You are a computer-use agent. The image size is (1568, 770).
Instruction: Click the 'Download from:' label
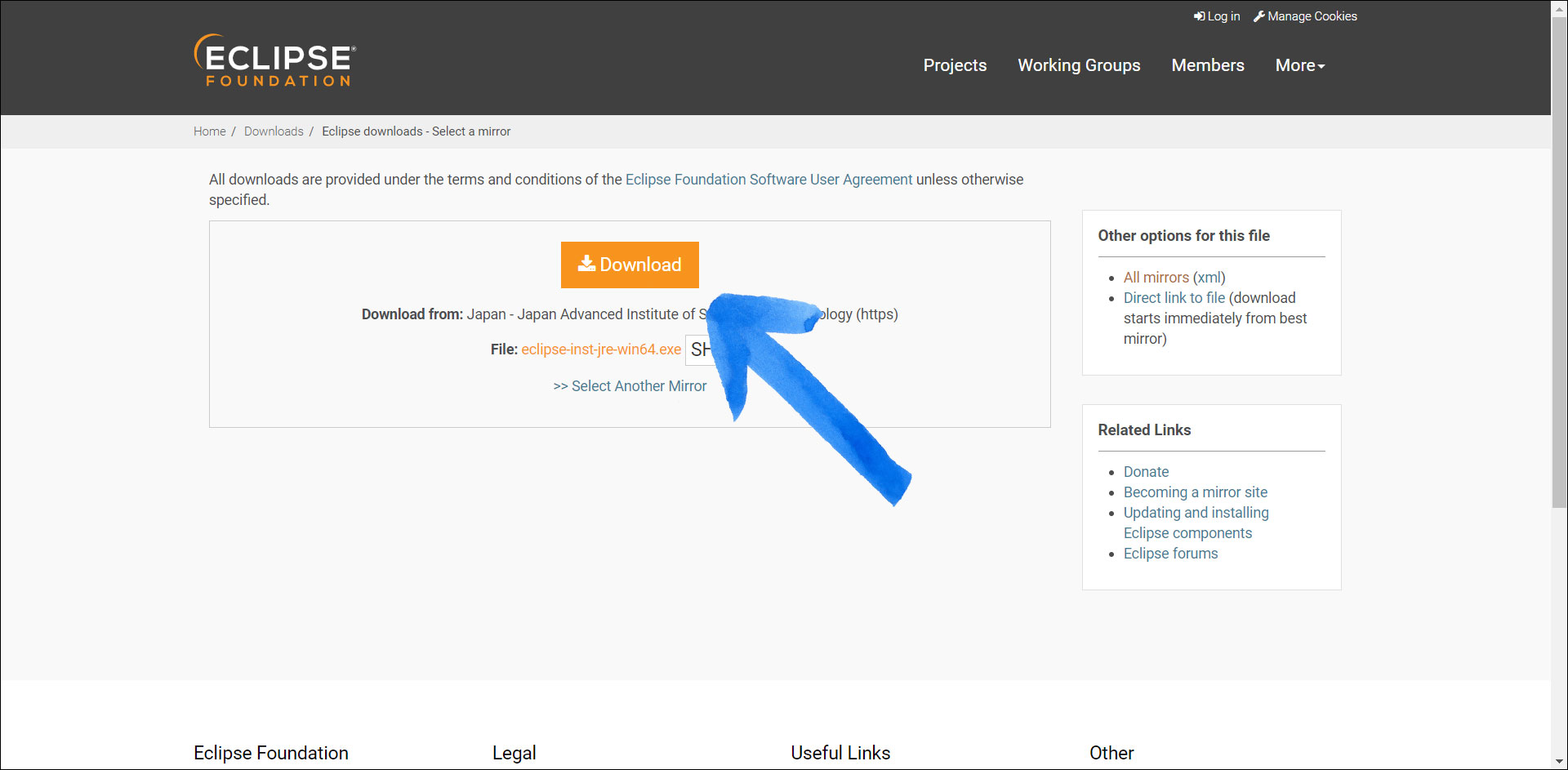(x=412, y=314)
